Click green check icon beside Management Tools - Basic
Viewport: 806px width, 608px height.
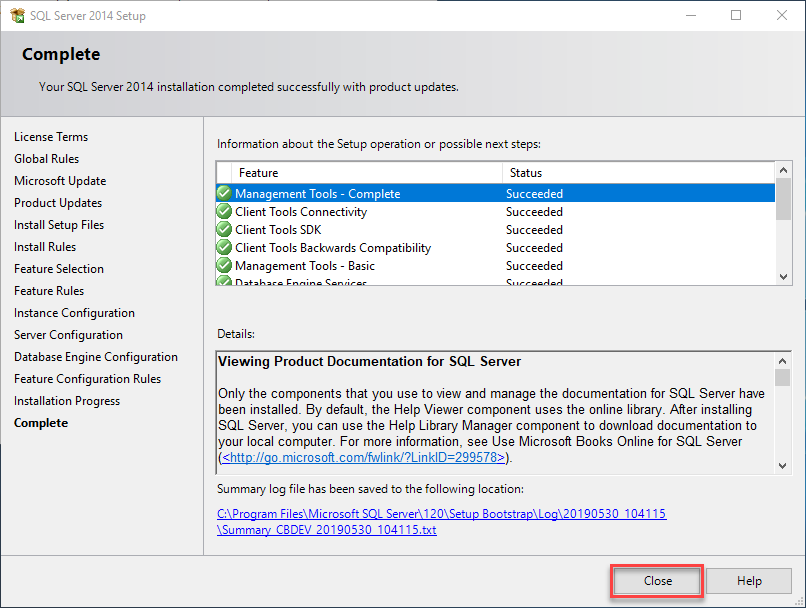(224, 265)
